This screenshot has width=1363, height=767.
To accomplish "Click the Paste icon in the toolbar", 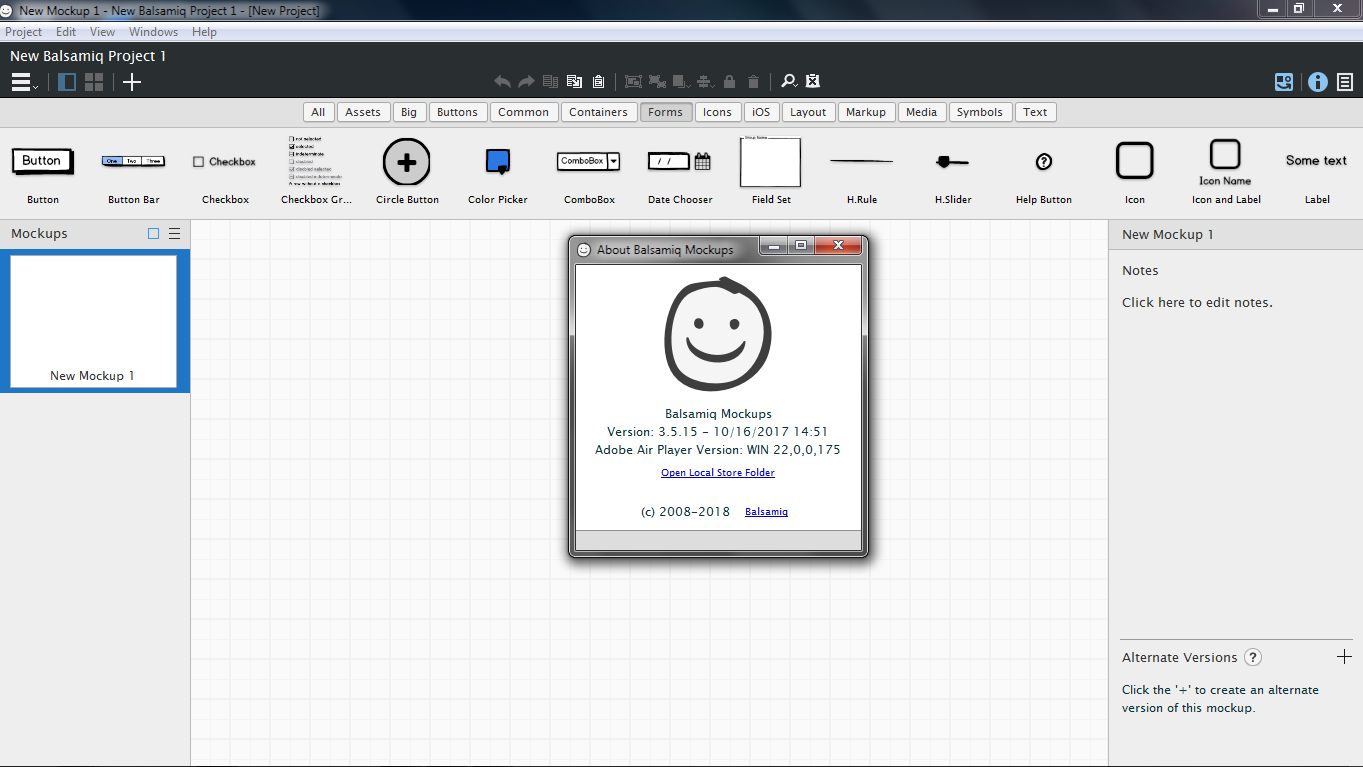I will (598, 81).
